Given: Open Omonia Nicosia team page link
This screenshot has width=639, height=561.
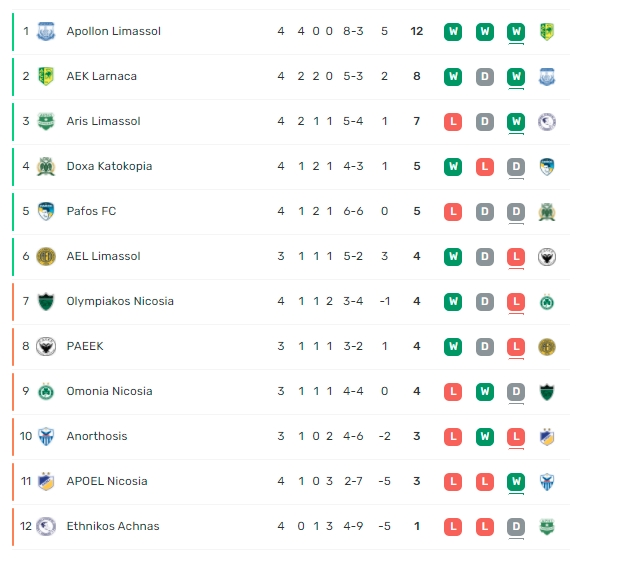Looking at the screenshot, I should coord(109,391).
